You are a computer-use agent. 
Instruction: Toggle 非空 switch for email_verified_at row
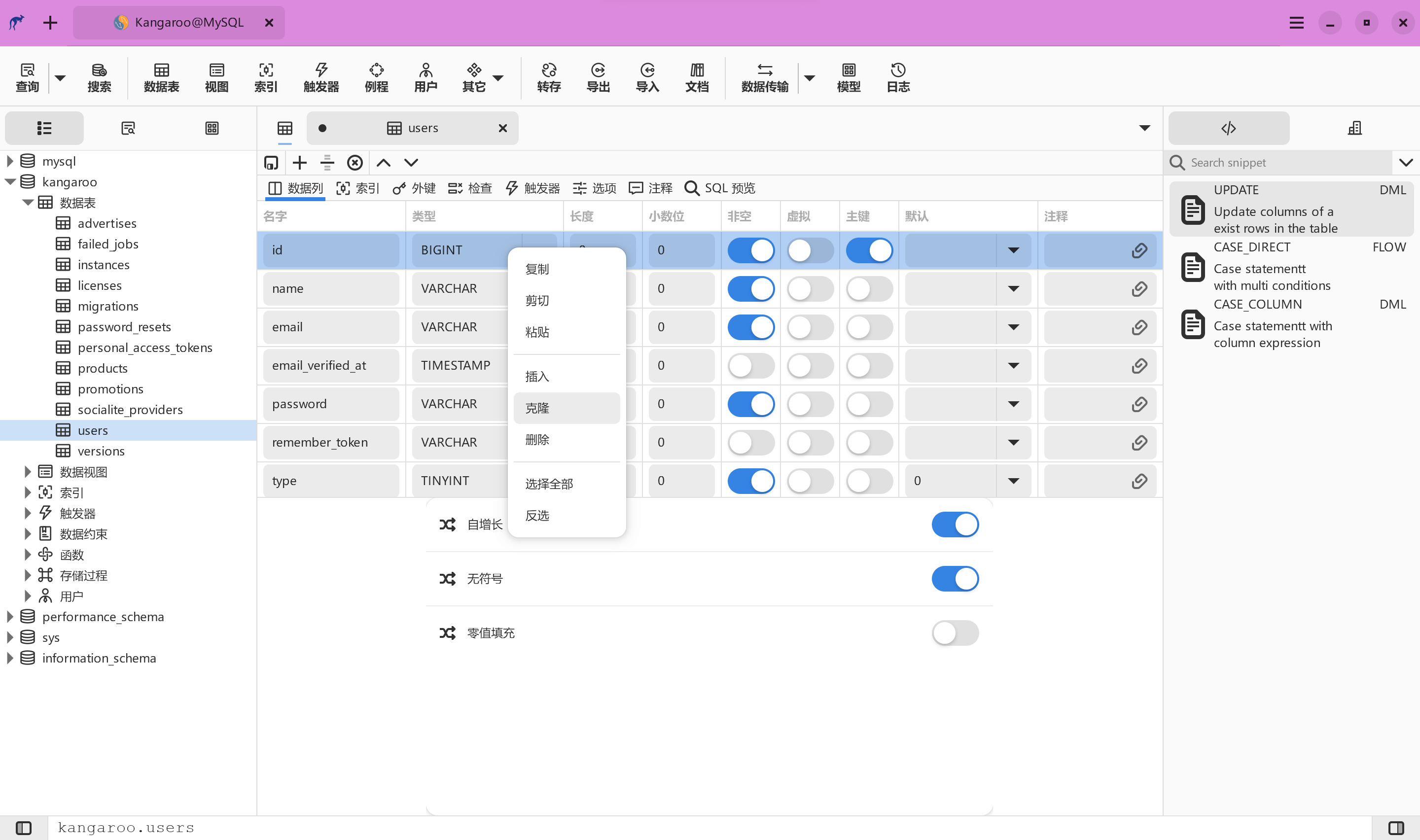(x=750, y=366)
